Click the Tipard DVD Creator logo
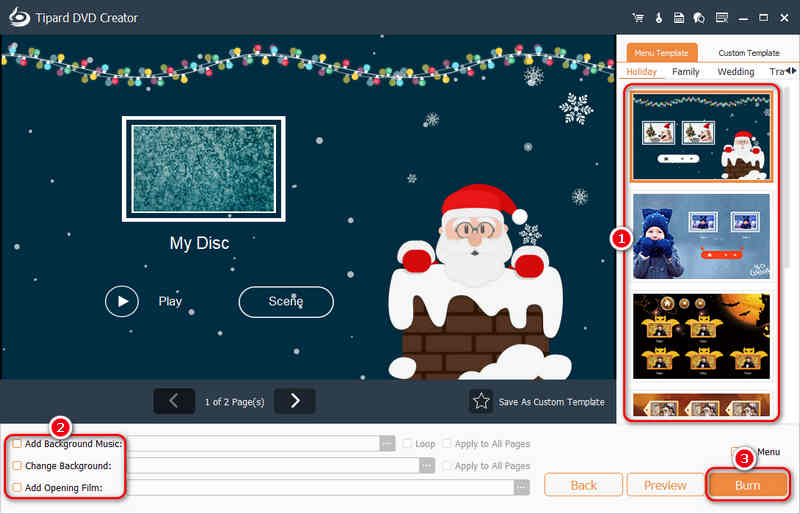This screenshot has height=514, width=800. [x=20, y=17]
